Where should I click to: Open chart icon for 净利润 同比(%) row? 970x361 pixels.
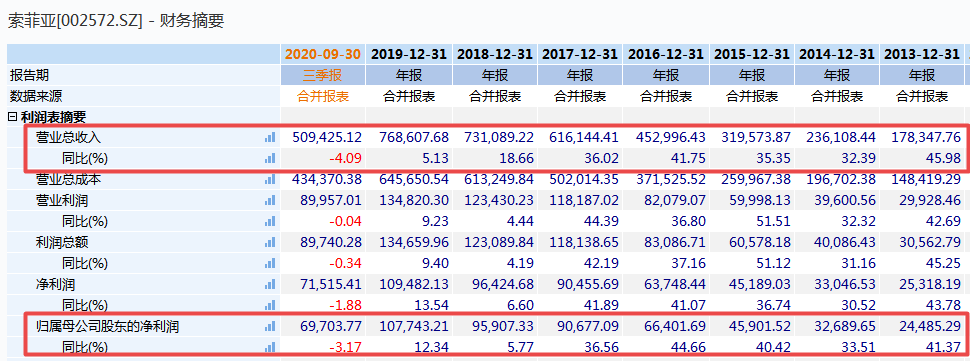pyautogui.click(x=270, y=305)
